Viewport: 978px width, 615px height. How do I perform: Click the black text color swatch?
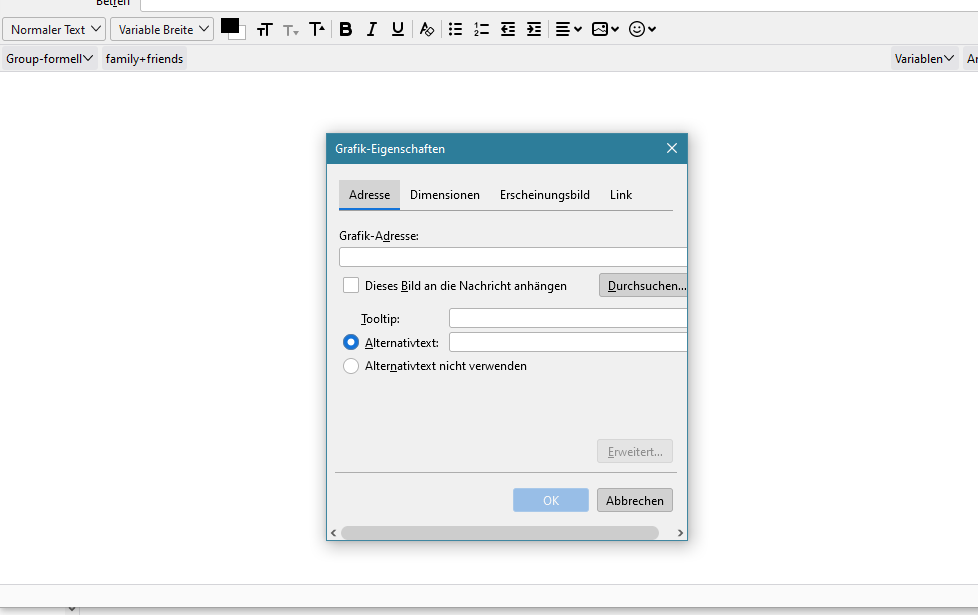[x=229, y=25]
